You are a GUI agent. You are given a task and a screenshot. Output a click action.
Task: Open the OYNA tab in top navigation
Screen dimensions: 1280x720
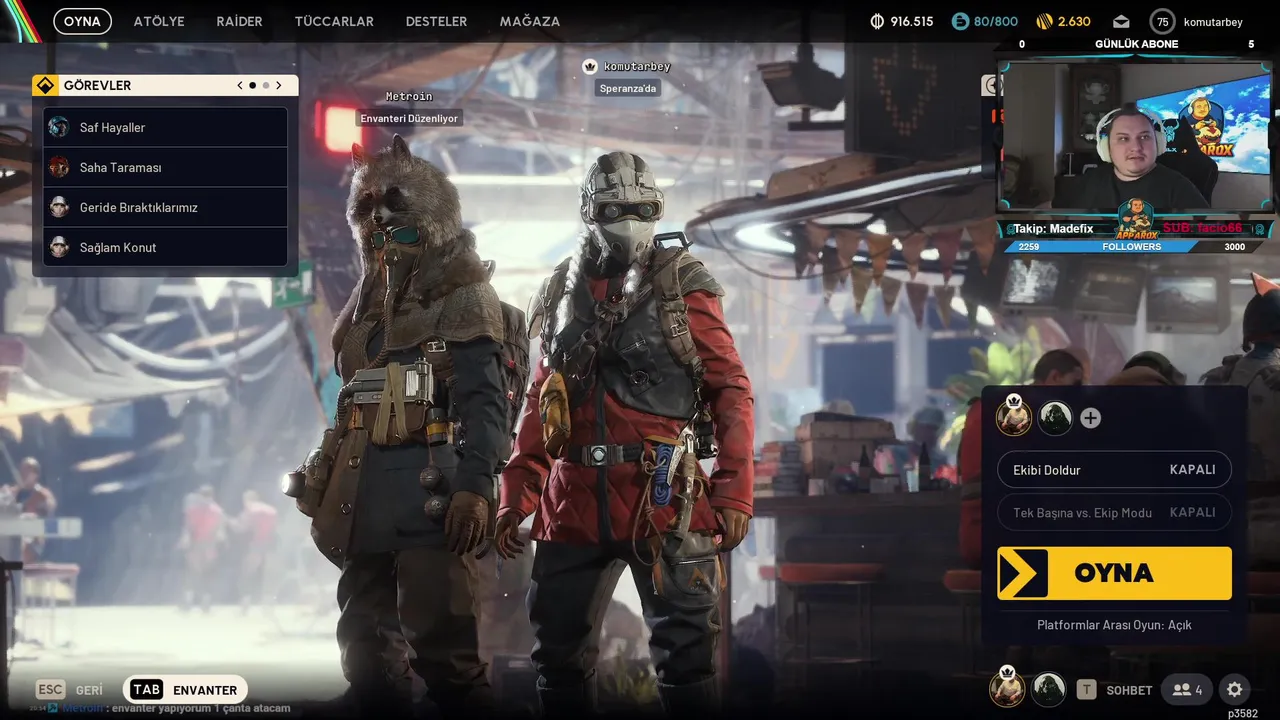pyautogui.click(x=82, y=21)
